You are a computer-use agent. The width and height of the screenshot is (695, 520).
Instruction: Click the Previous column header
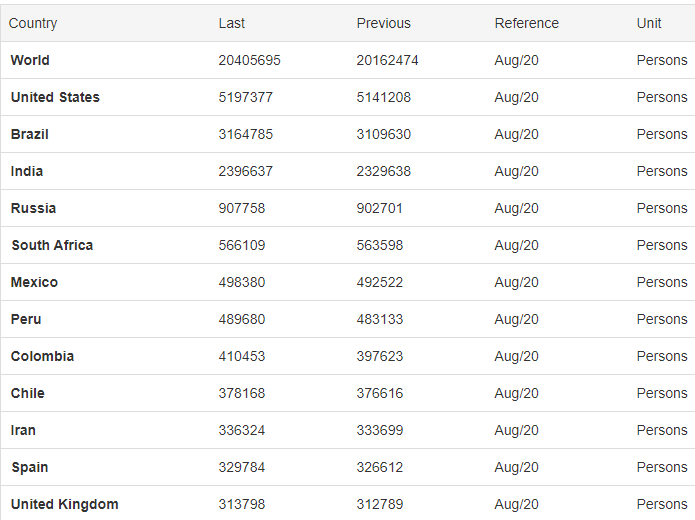click(383, 23)
